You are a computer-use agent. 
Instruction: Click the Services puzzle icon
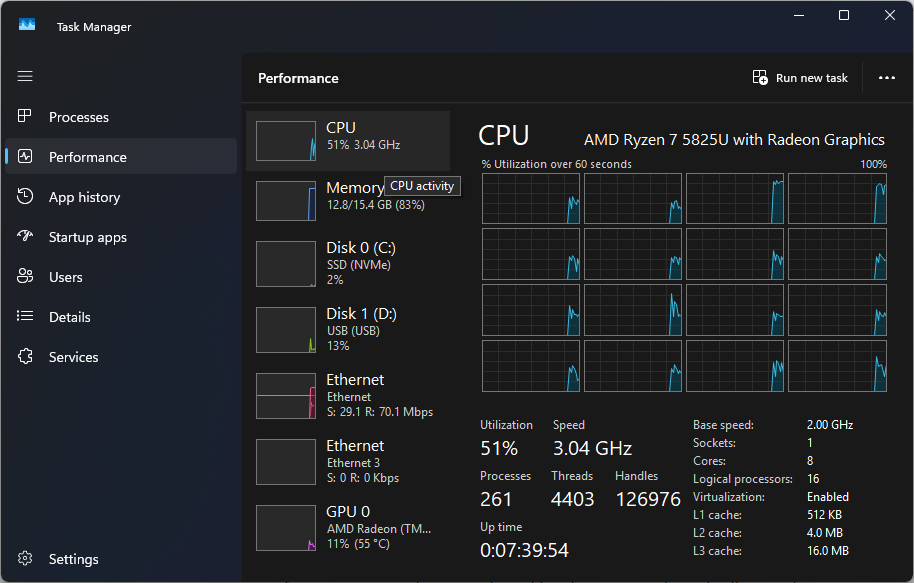(26, 357)
